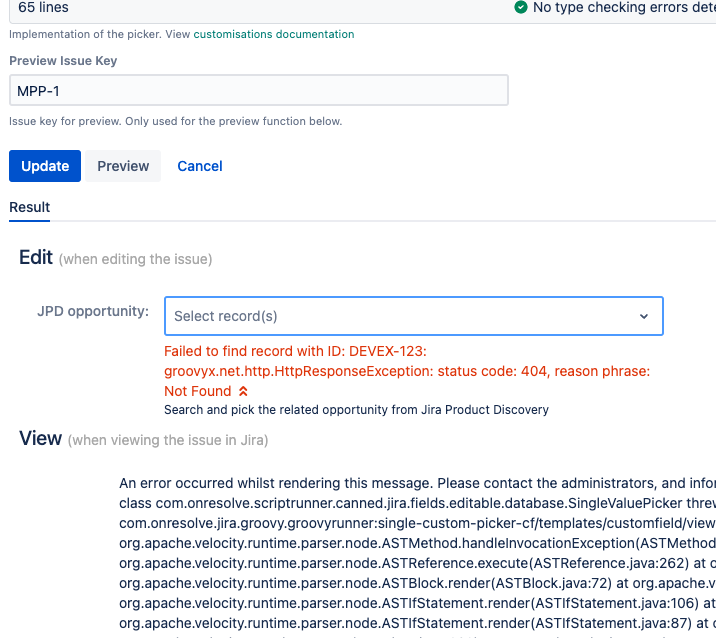Click the blue Update button
Image resolution: width=716 pixels, height=638 pixels.
click(45, 166)
